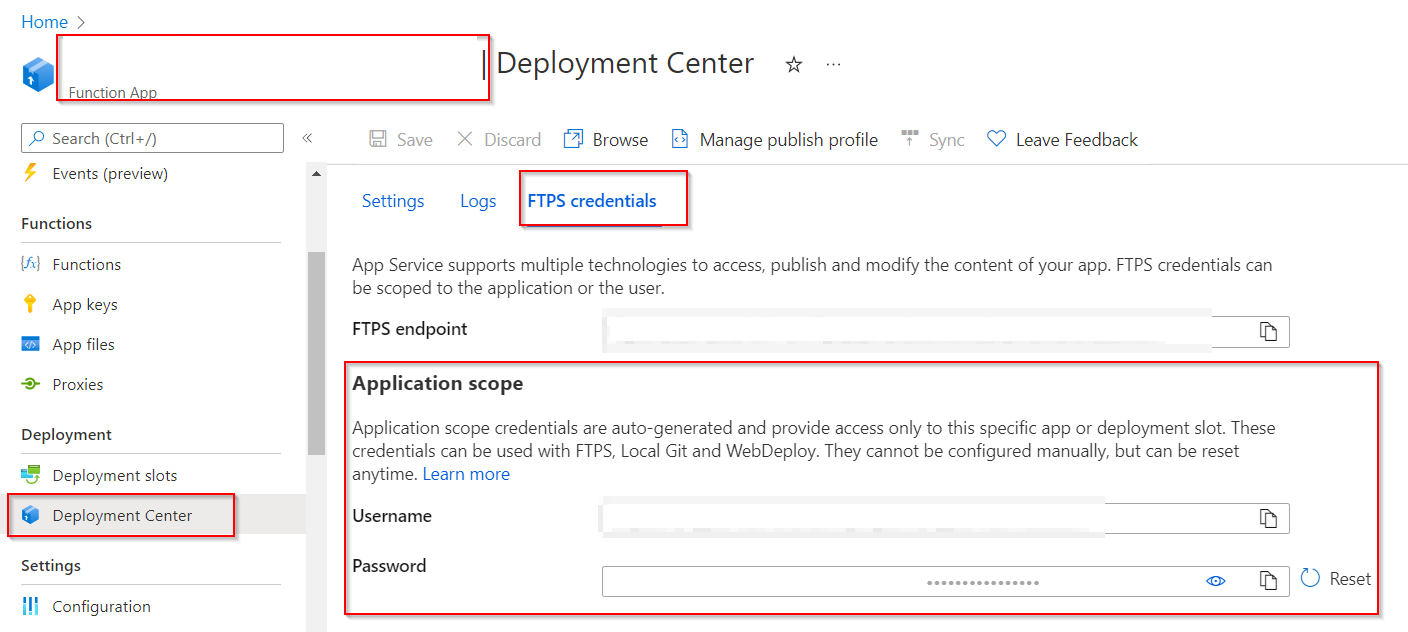Open the more options ellipsis menu
1408x632 pixels.
pyautogui.click(x=834, y=64)
